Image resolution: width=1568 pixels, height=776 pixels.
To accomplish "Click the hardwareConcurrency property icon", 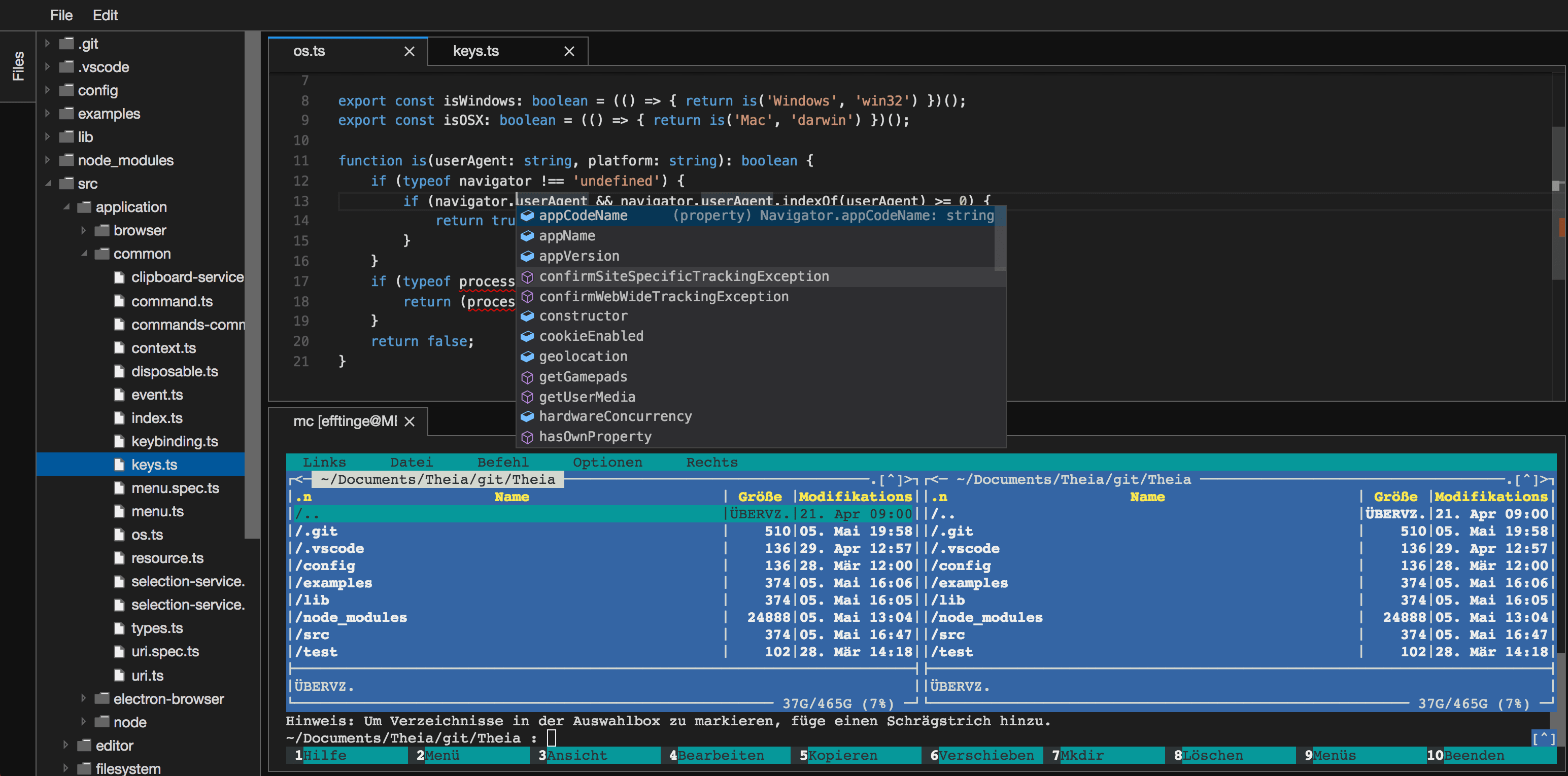I will tap(527, 416).
